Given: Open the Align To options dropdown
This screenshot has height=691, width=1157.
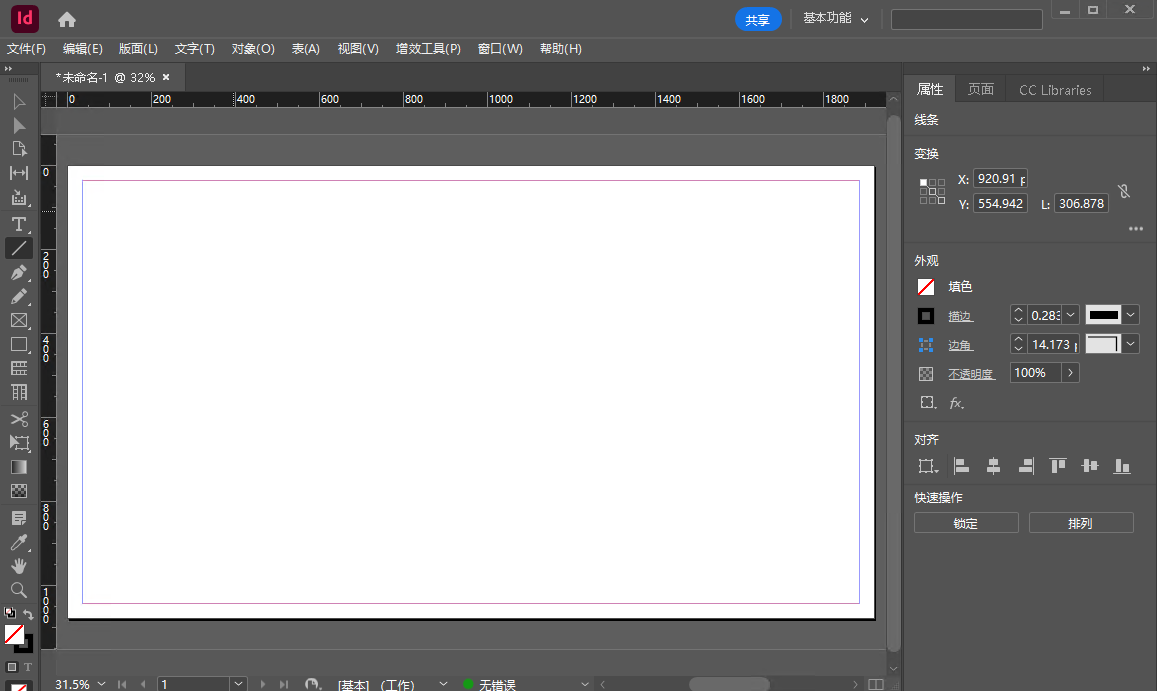Looking at the screenshot, I should pos(928,466).
